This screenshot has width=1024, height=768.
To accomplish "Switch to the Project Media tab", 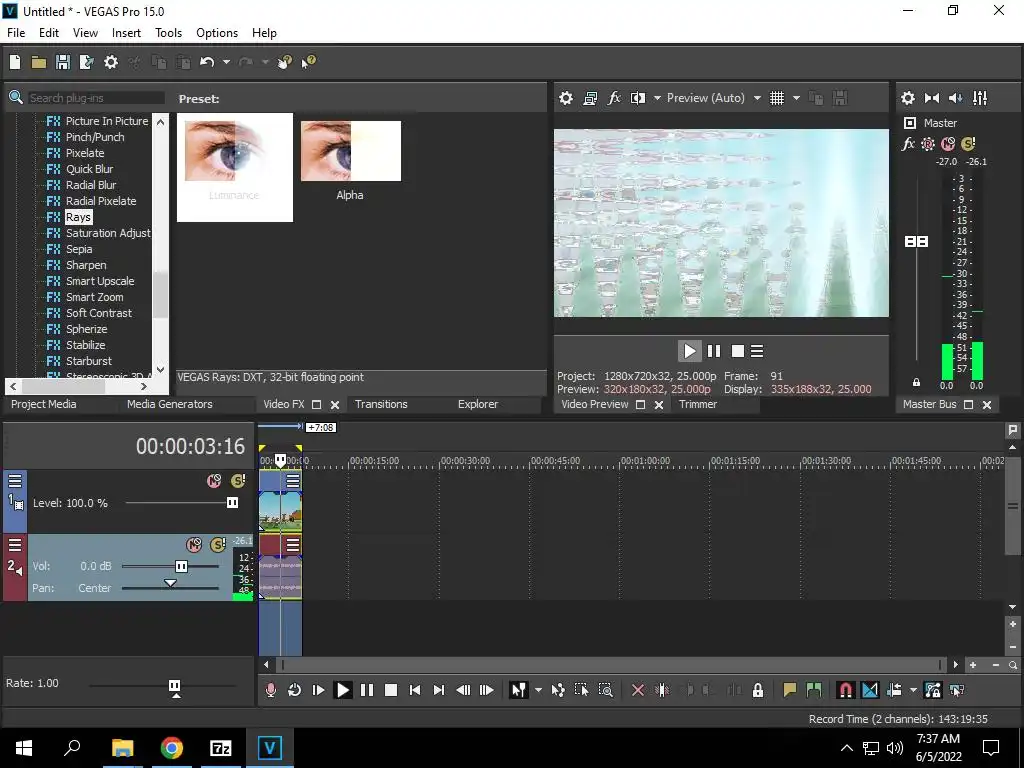I will tap(44, 404).
